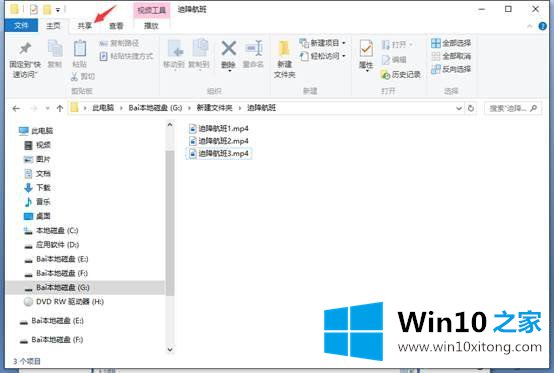Open the recent locations dropdown arrow
The width and height of the screenshot is (554, 373).
coord(47,108)
